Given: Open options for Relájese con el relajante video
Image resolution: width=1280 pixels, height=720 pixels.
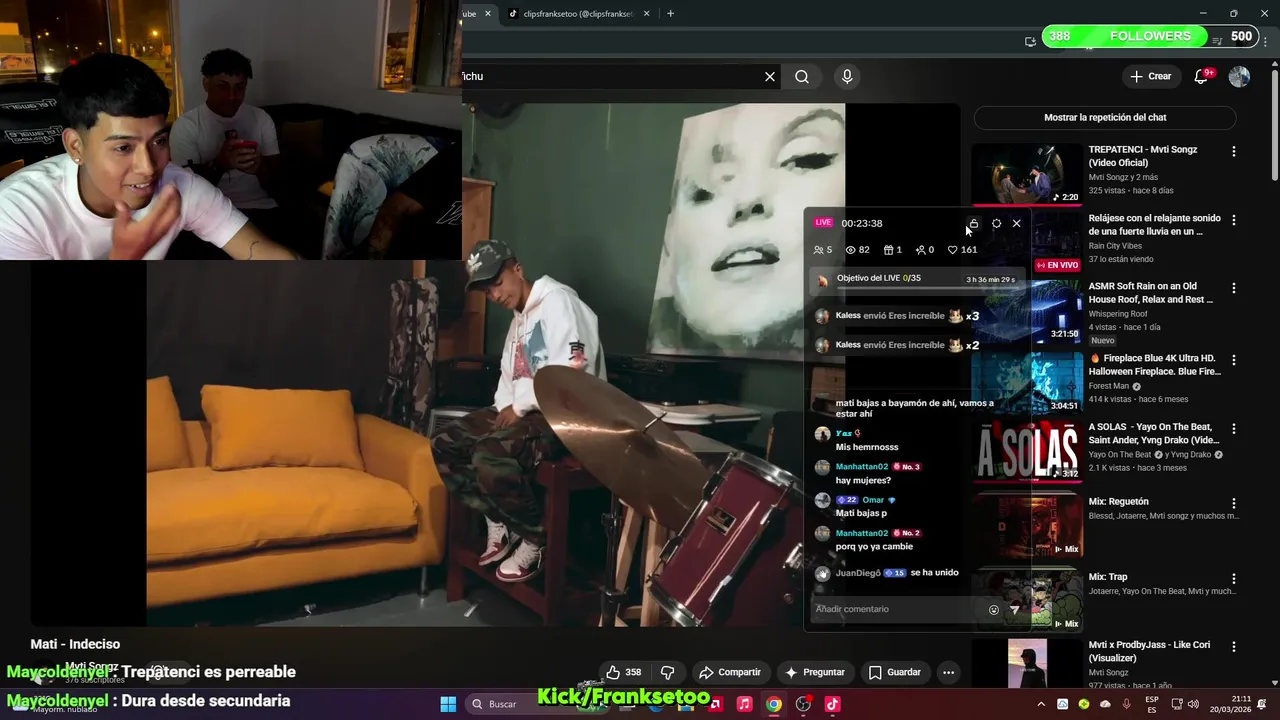Looking at the screenshot, I should click(1234, 219).
